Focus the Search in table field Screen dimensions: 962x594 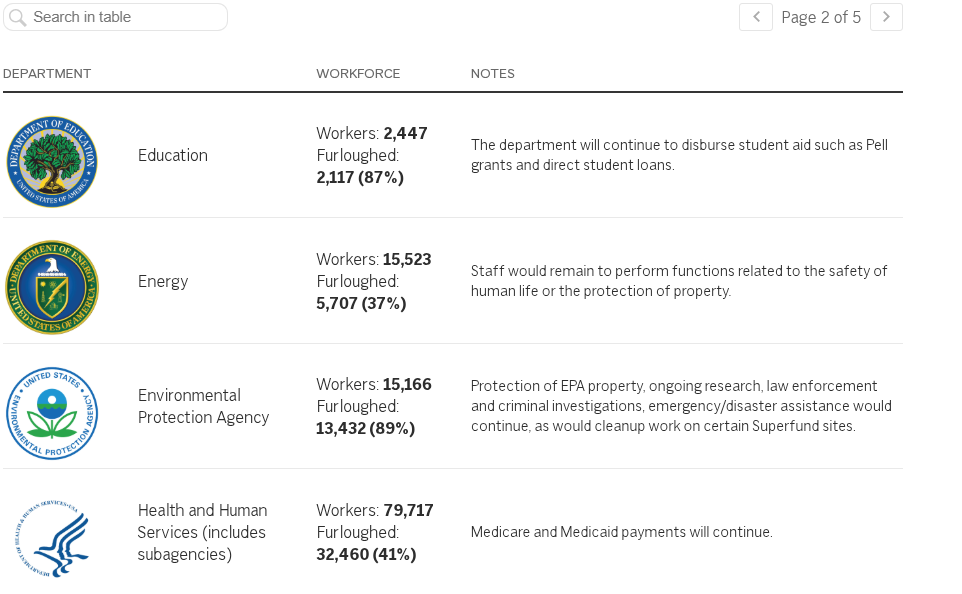click(125, 17)
